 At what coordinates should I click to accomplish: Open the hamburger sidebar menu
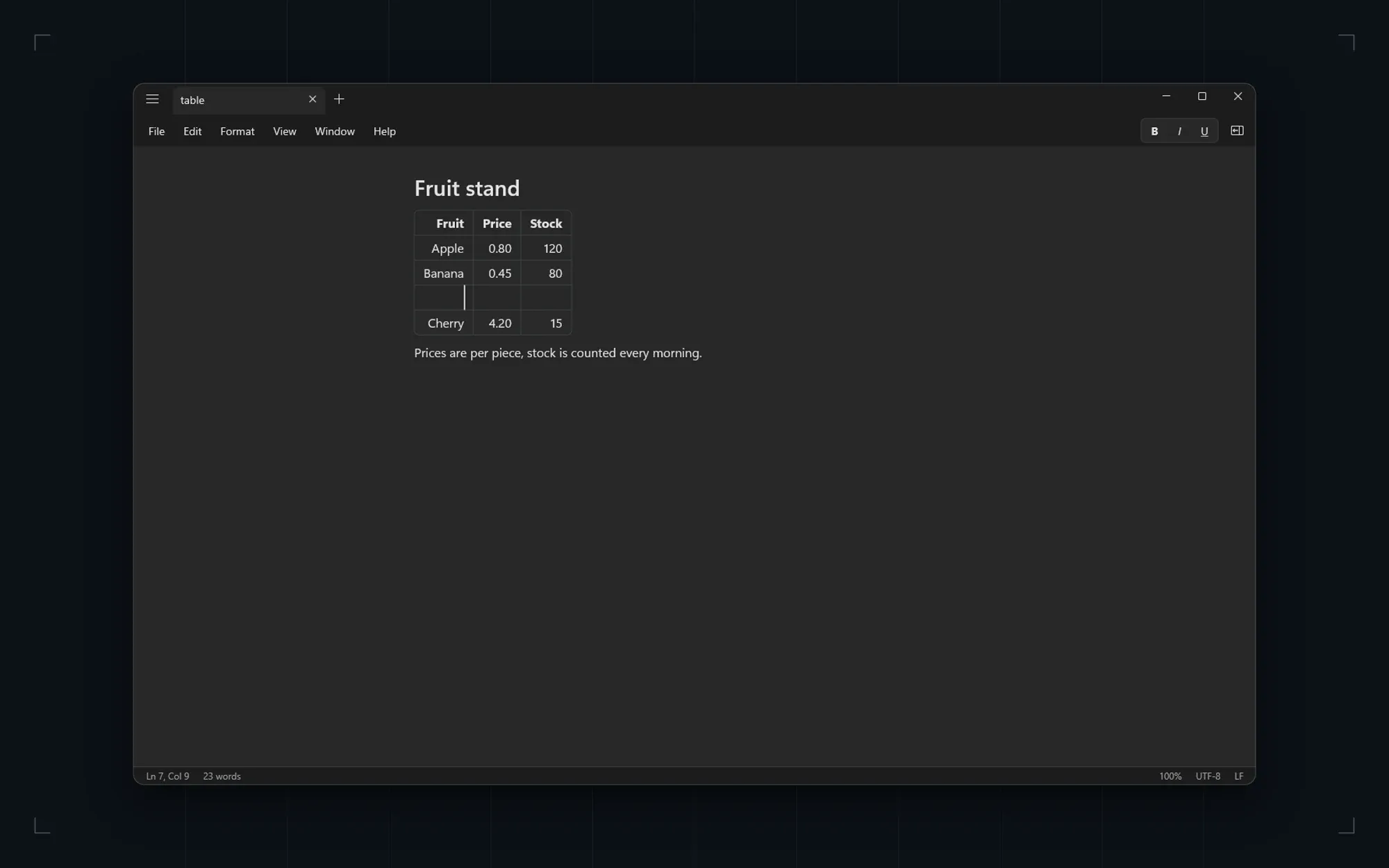(x=152, y=99)
